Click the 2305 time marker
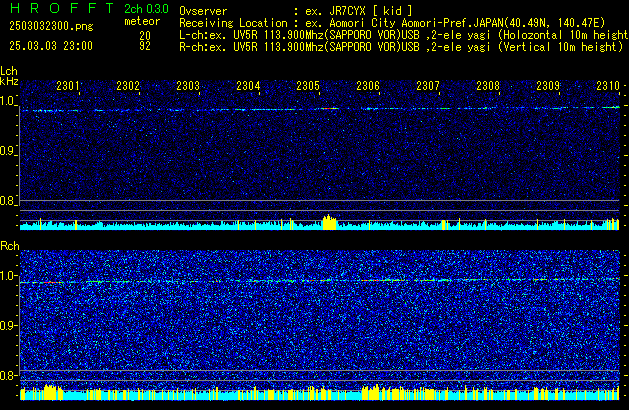This screenshot has width=629, height=410. click(x=308, y=85)
